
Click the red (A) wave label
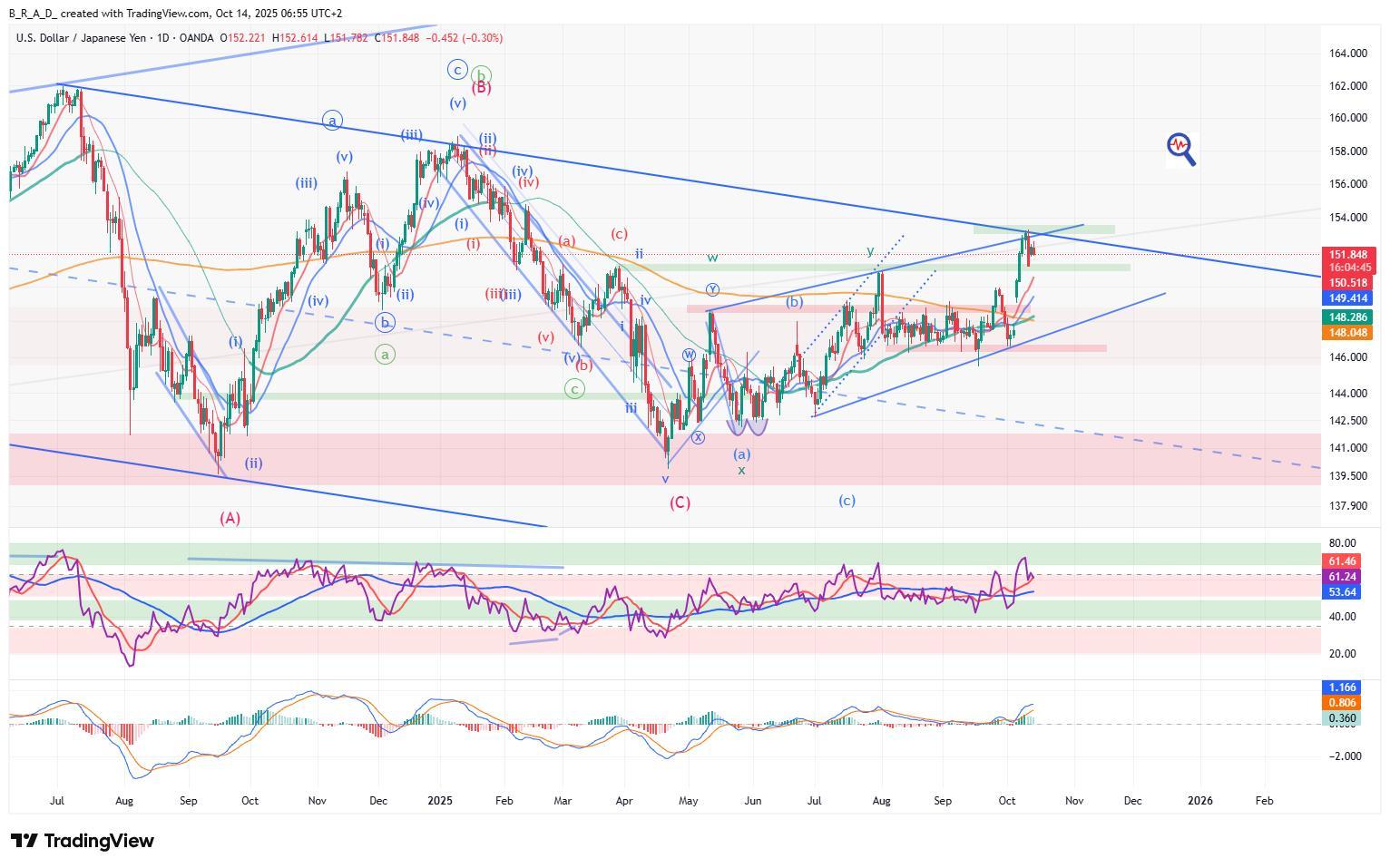230,518
